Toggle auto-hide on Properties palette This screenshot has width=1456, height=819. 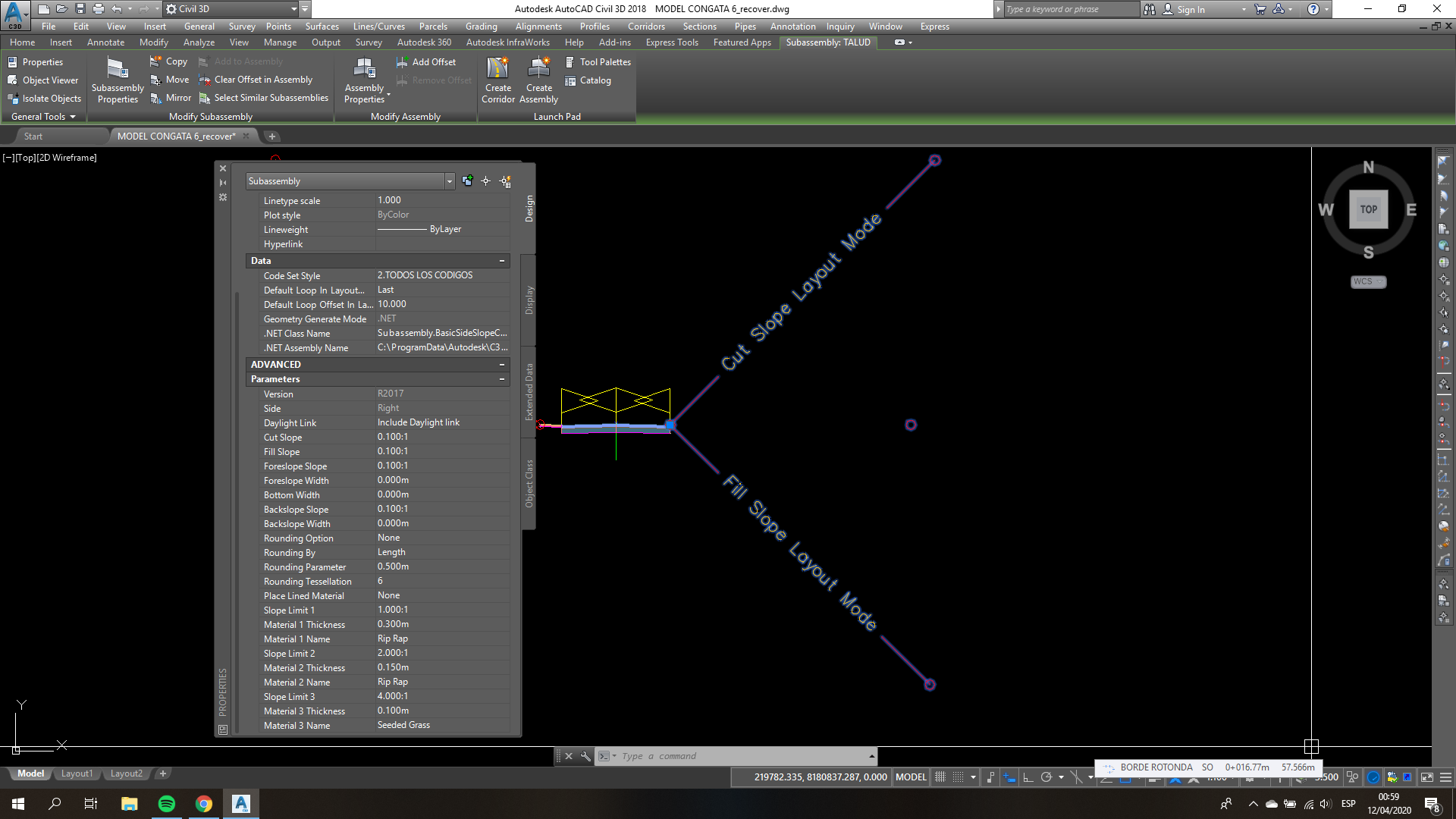[x=223, y=183]
